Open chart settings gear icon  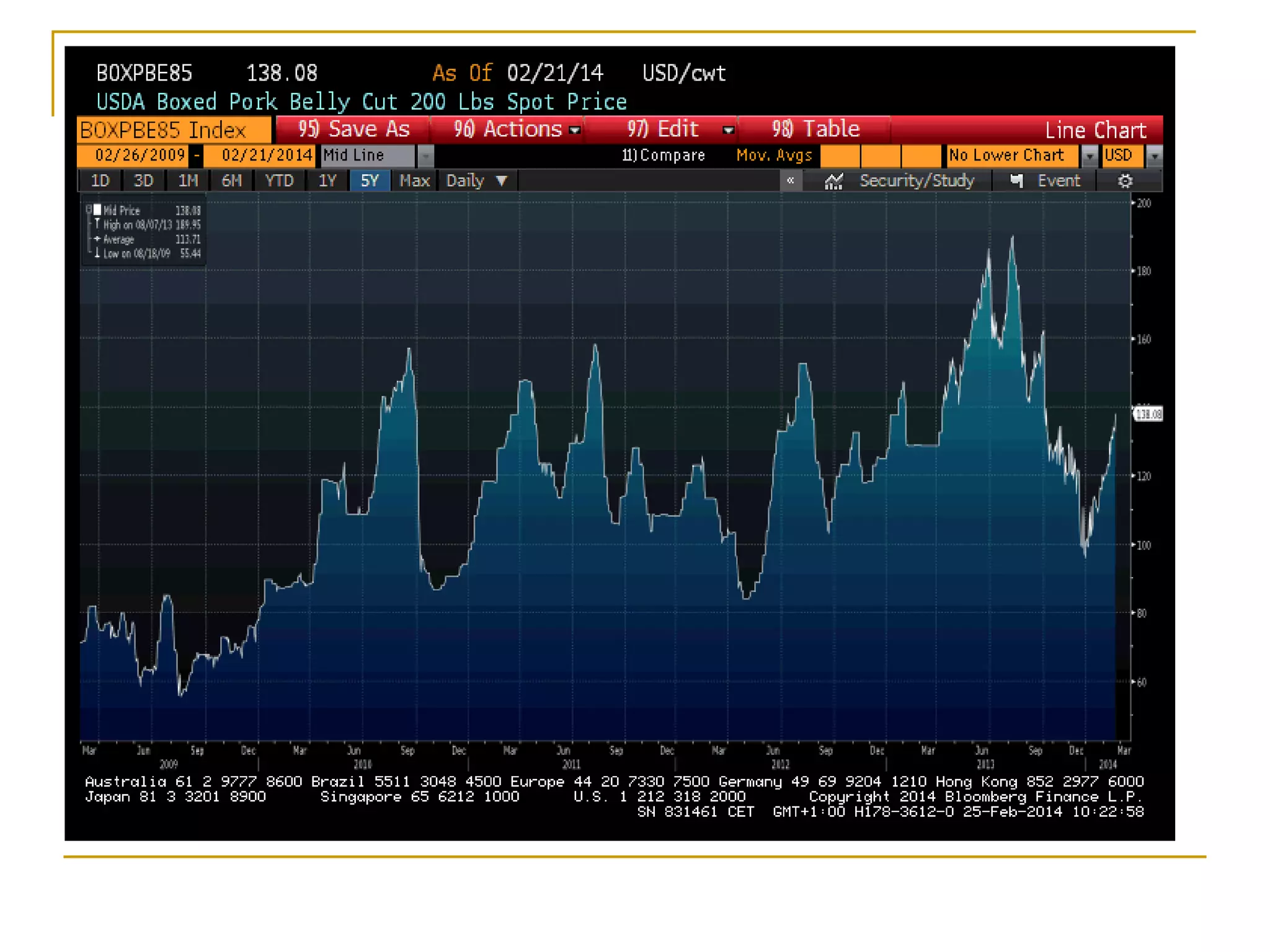tap(1125, 181)
